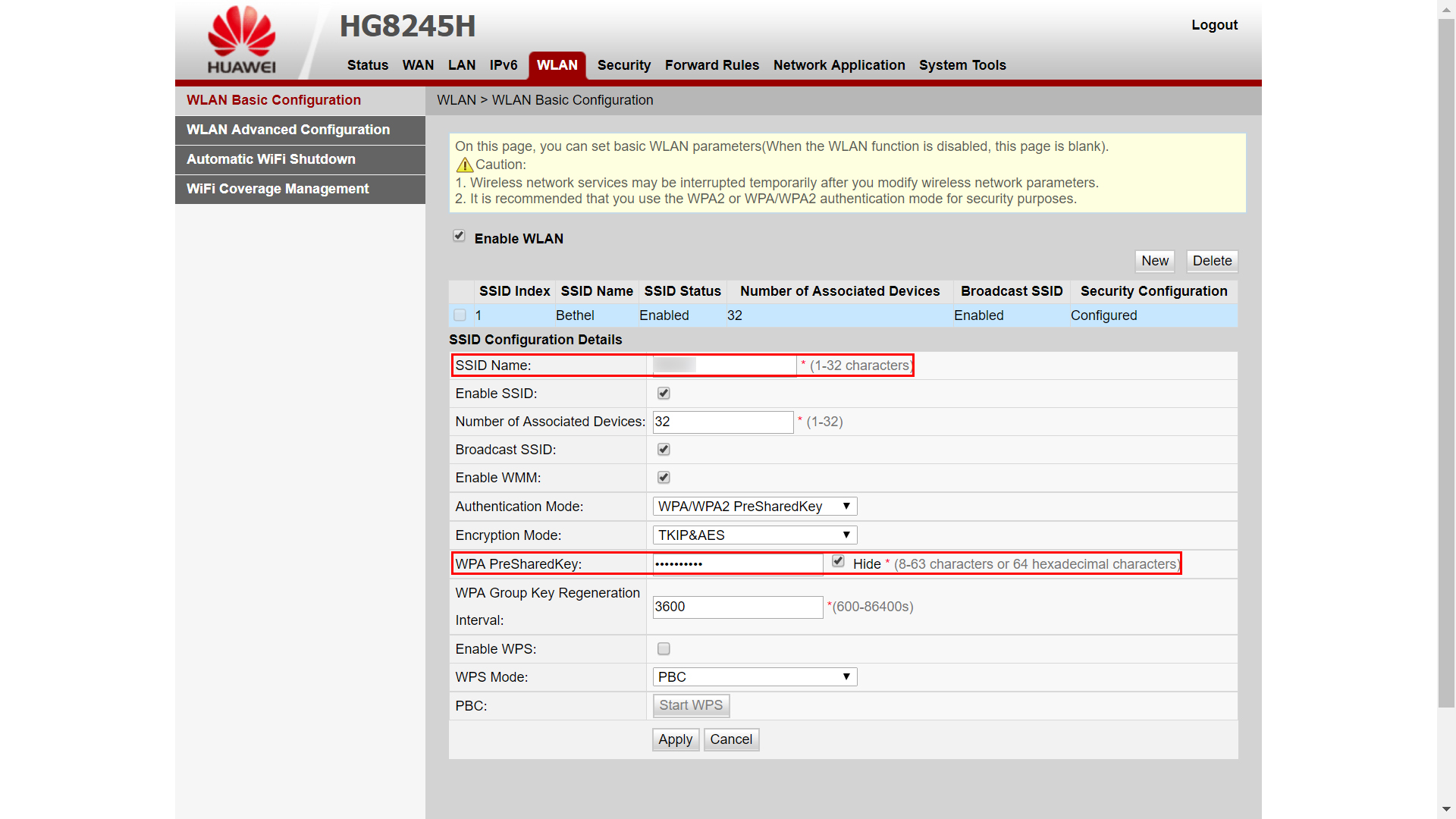Open the System Tools tab
Viewport: 1456px width, 819px height.
click(962, 65)
